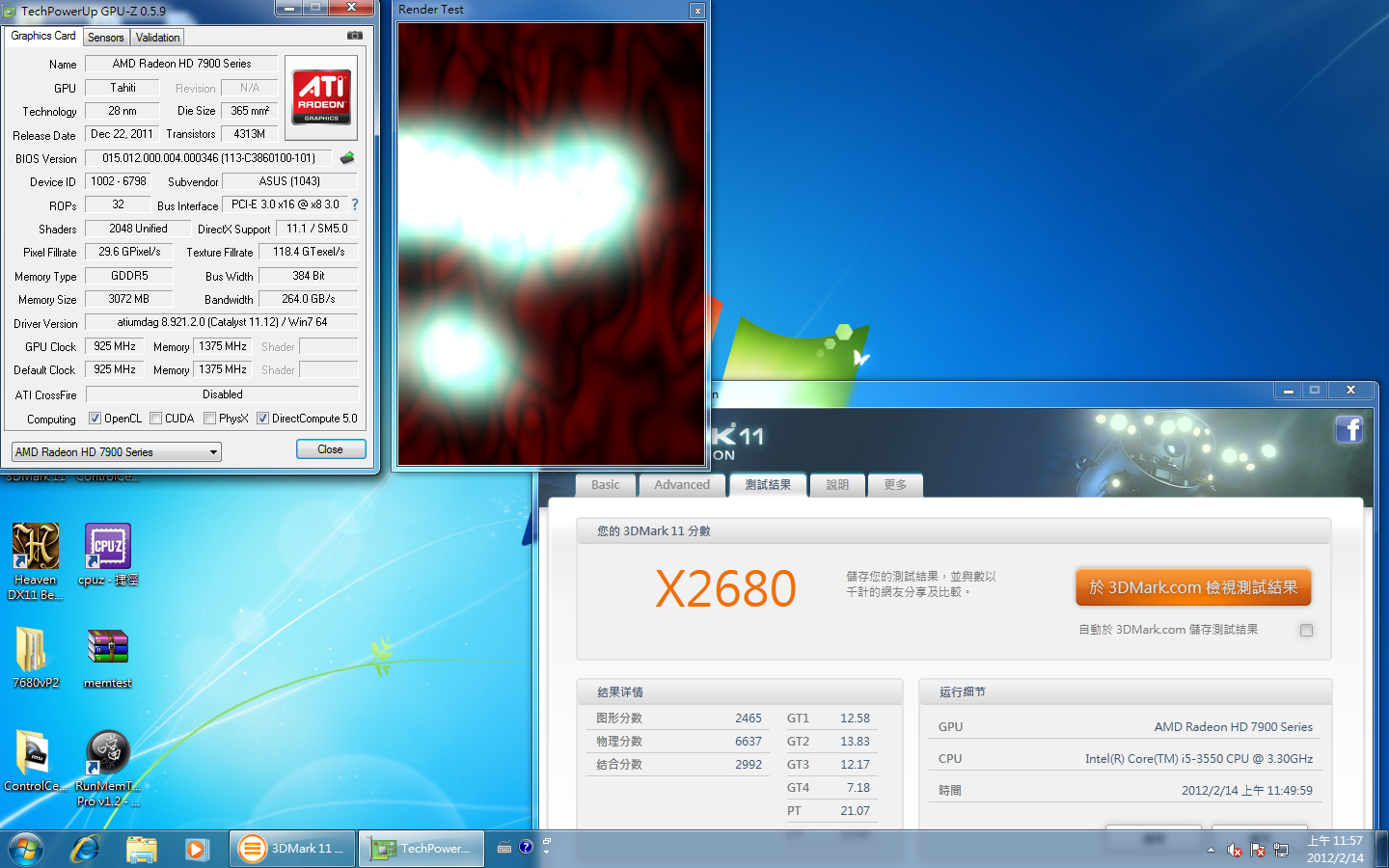This screenshot has width=1389, height=868.
Task: Launch Internet Explorer from taskbar
Action: point(85,849)
